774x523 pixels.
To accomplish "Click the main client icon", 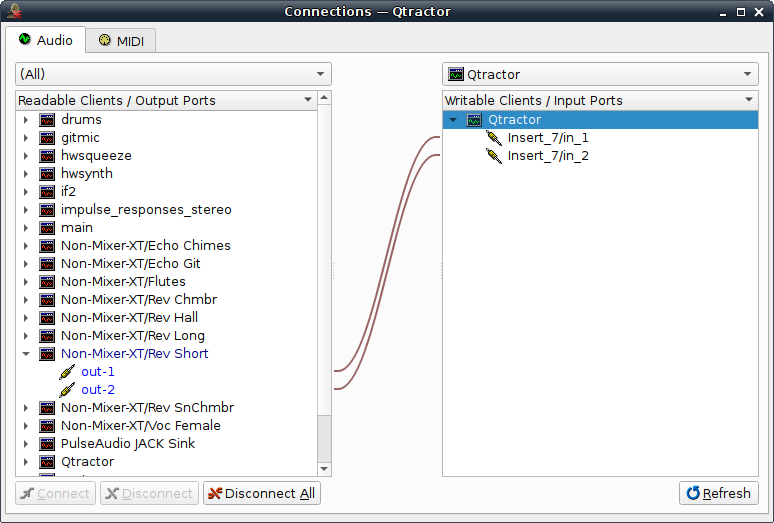I will tap(47, 228).
